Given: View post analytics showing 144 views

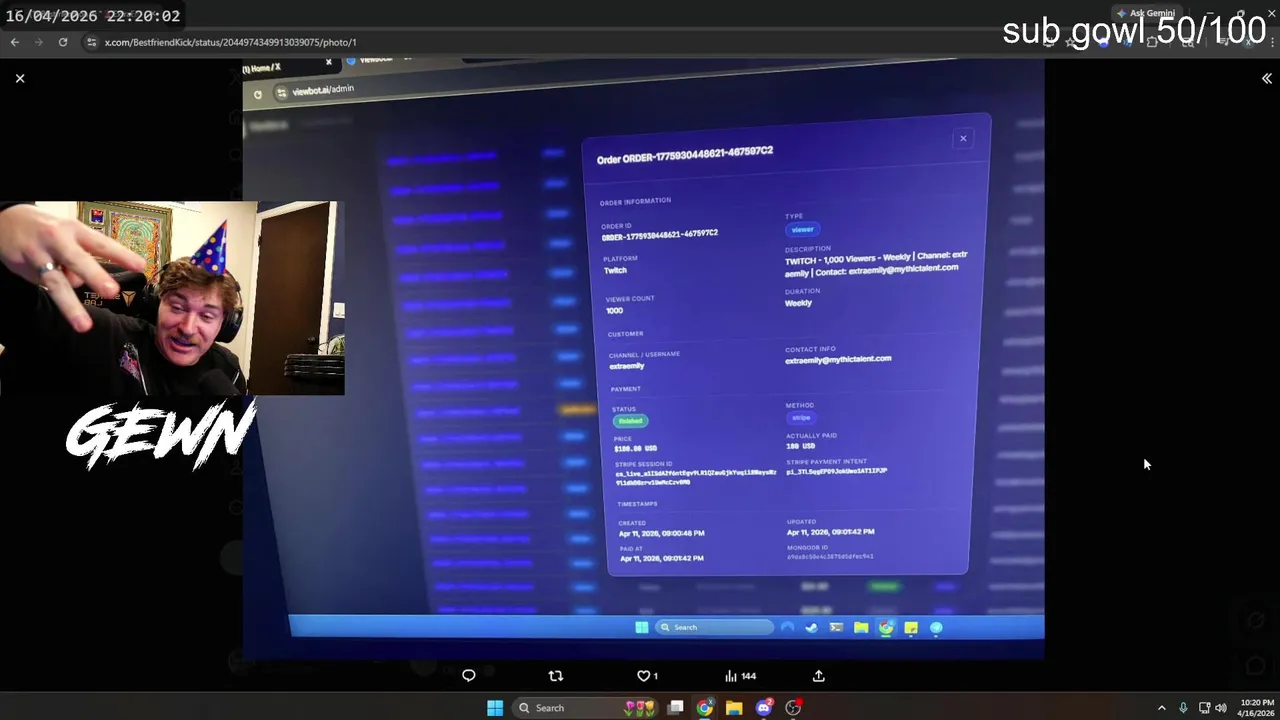Looking at the screenshot, I should point(740,676).
